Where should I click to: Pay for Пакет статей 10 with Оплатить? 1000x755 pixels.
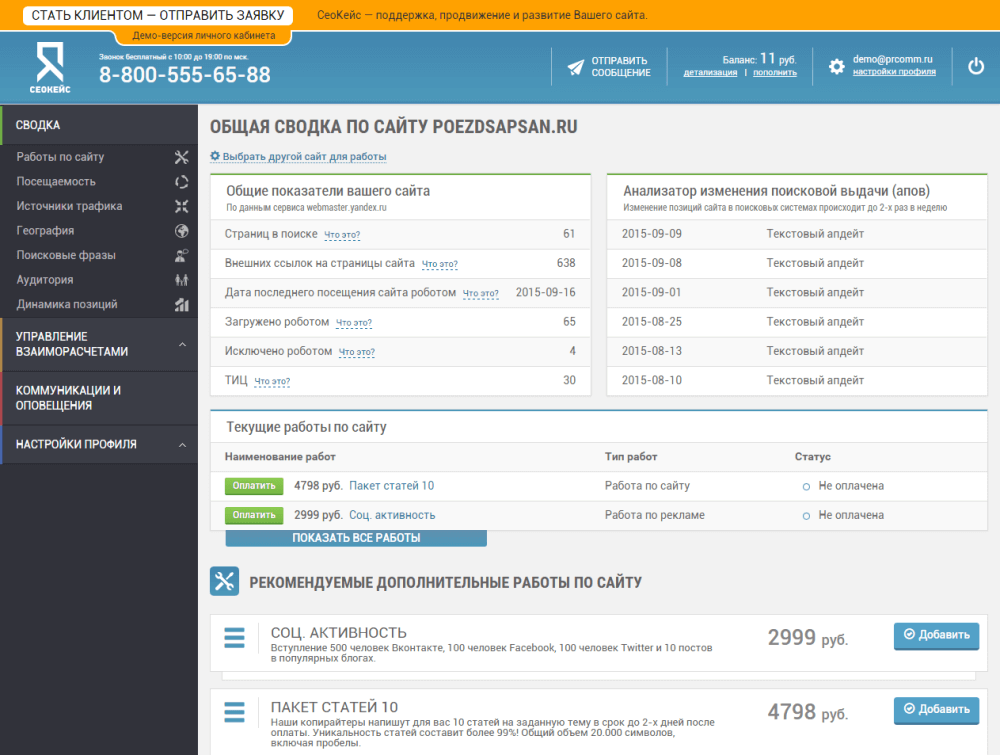pyautogui.click(x=254, y=486)
